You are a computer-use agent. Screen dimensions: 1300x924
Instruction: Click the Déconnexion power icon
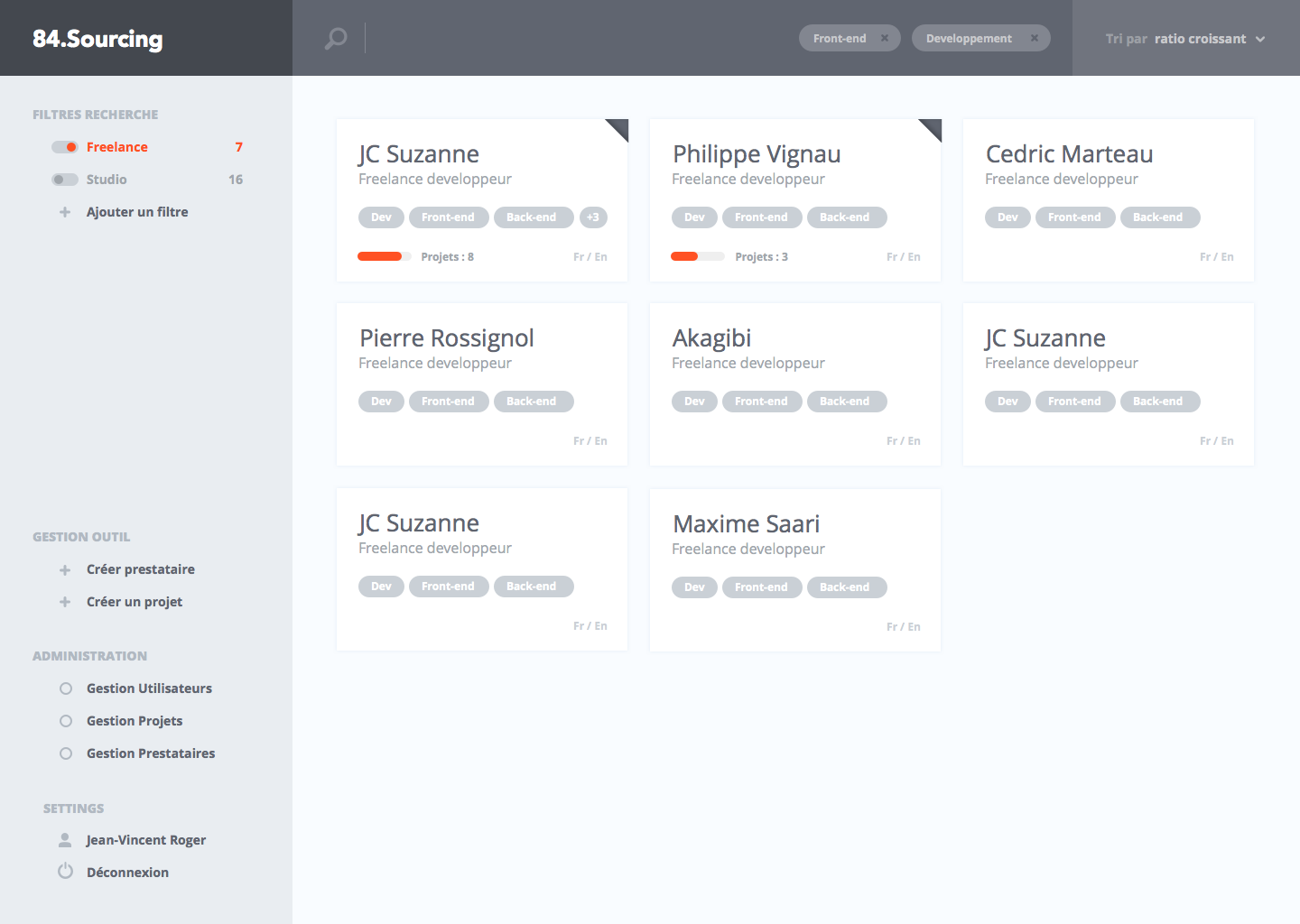[65, 872]
